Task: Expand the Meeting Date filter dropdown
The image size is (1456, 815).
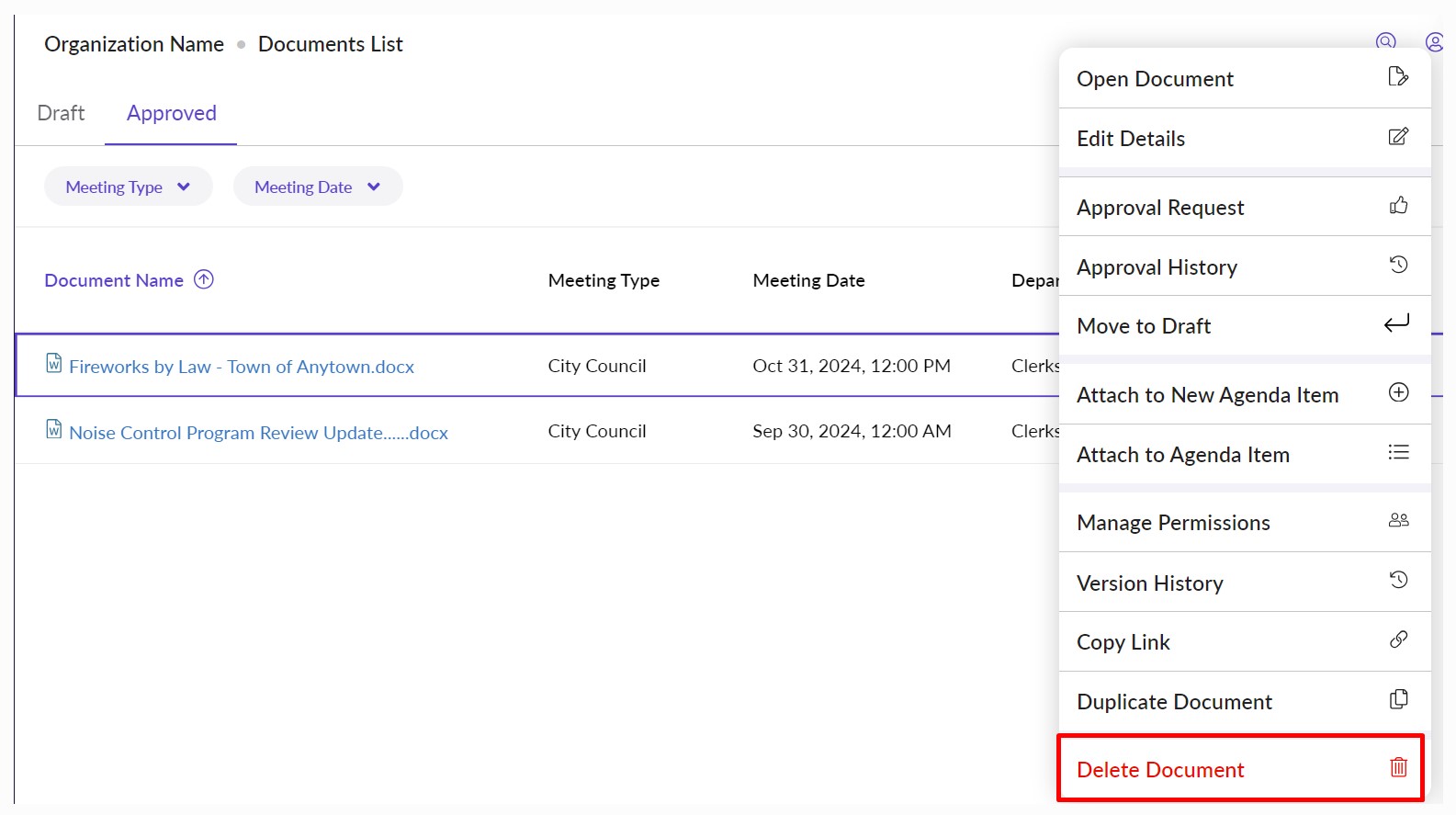Action: 317,187
